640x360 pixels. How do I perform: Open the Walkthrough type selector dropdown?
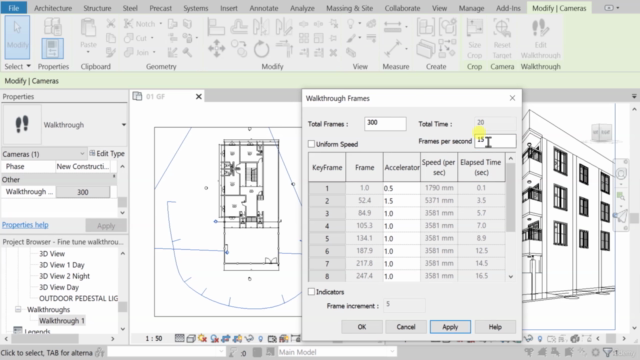click(123, 125)
